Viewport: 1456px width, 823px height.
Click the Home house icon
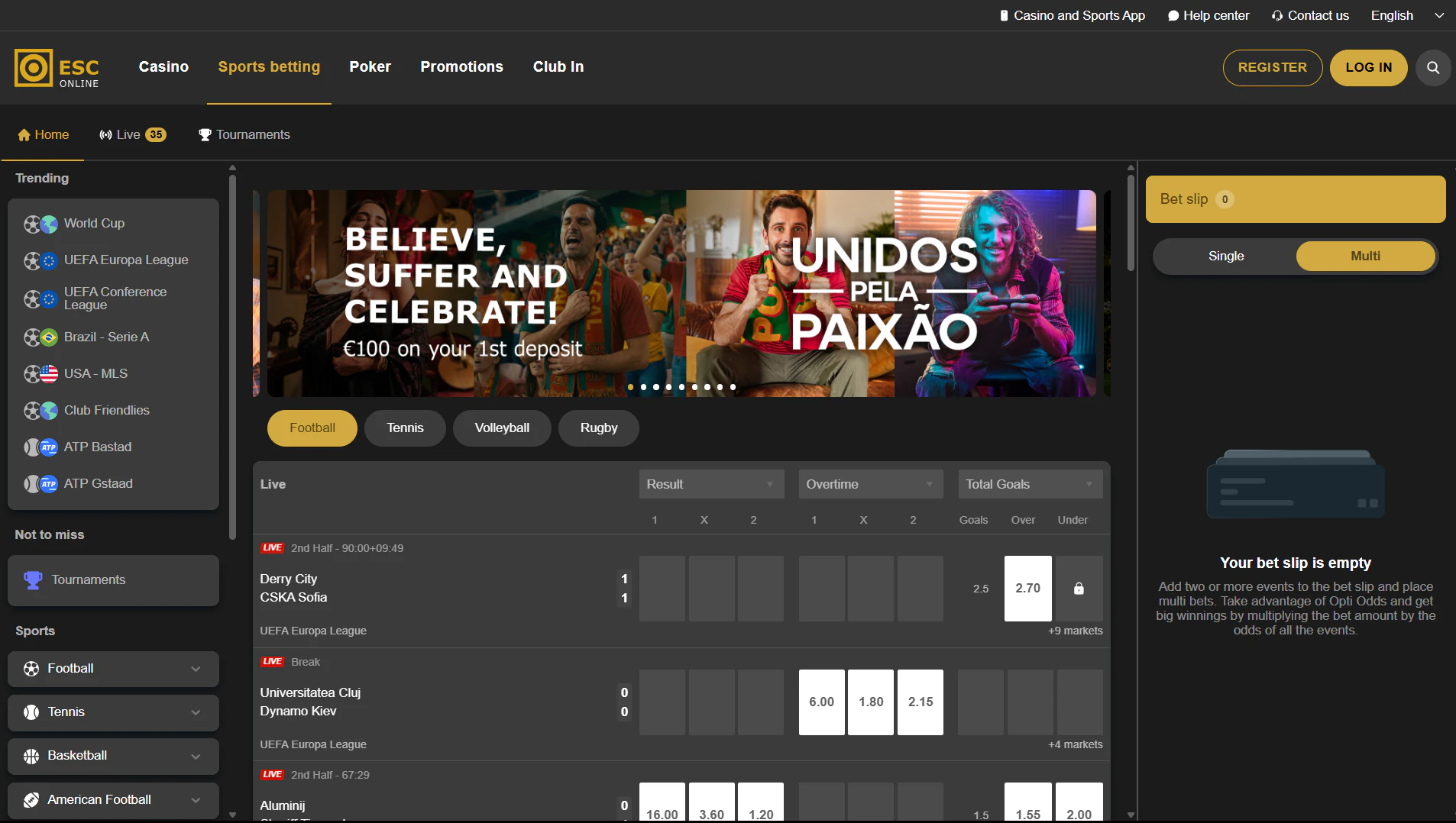[x=24, y=135]
